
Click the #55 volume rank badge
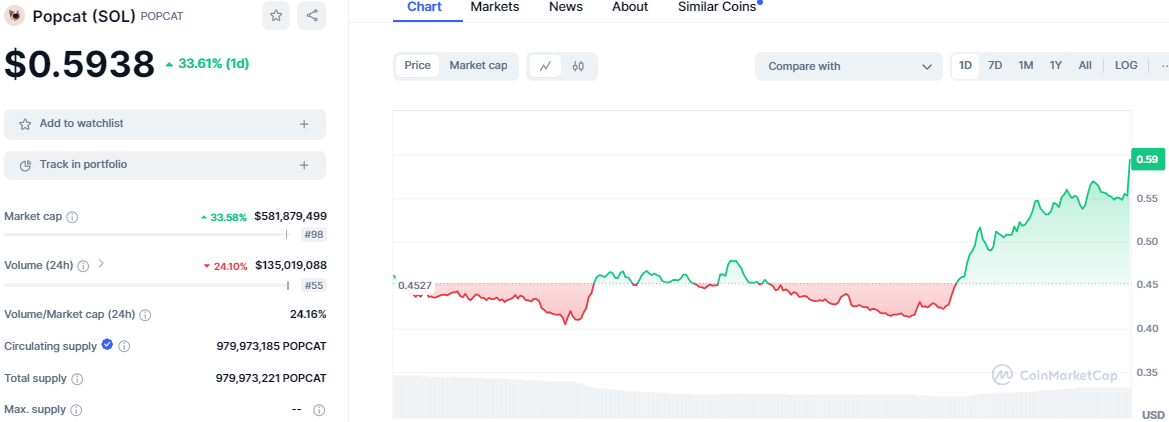pyautogui.click(x=313, y=285)
